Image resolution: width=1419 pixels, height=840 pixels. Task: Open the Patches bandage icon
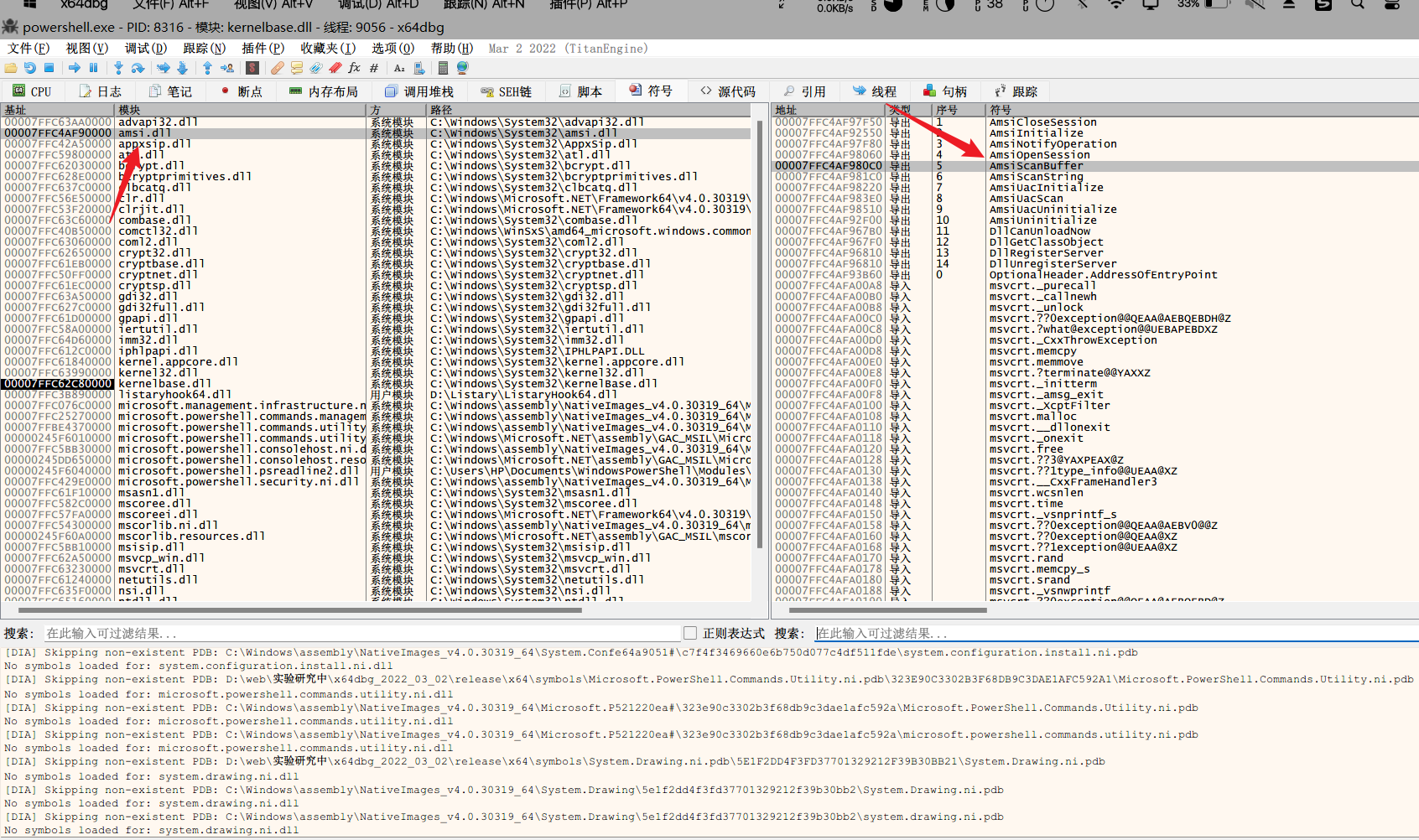tap(278, 68)
